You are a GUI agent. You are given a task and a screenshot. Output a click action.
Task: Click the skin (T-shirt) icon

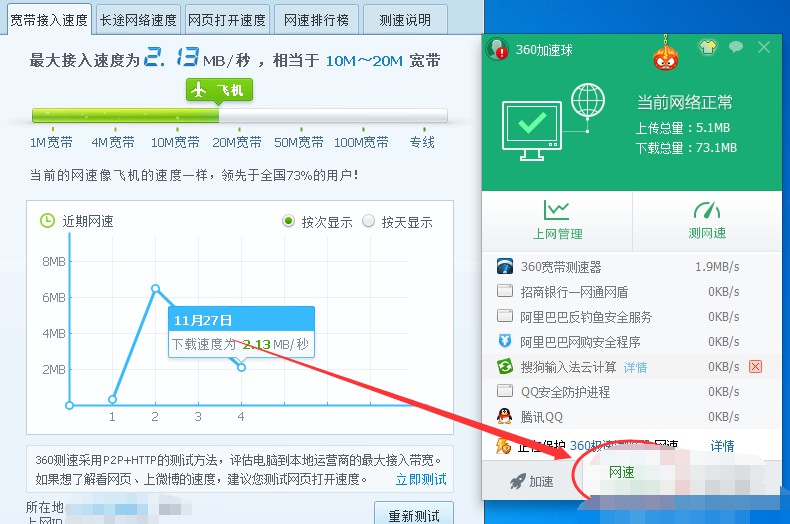point(708,47)
